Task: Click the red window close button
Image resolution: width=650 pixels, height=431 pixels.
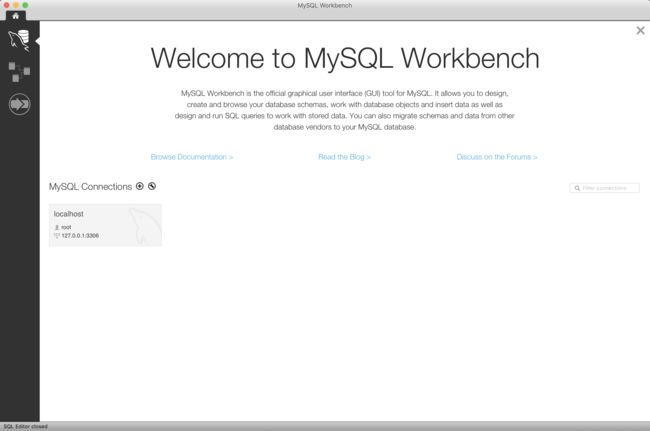Action: 6,5
